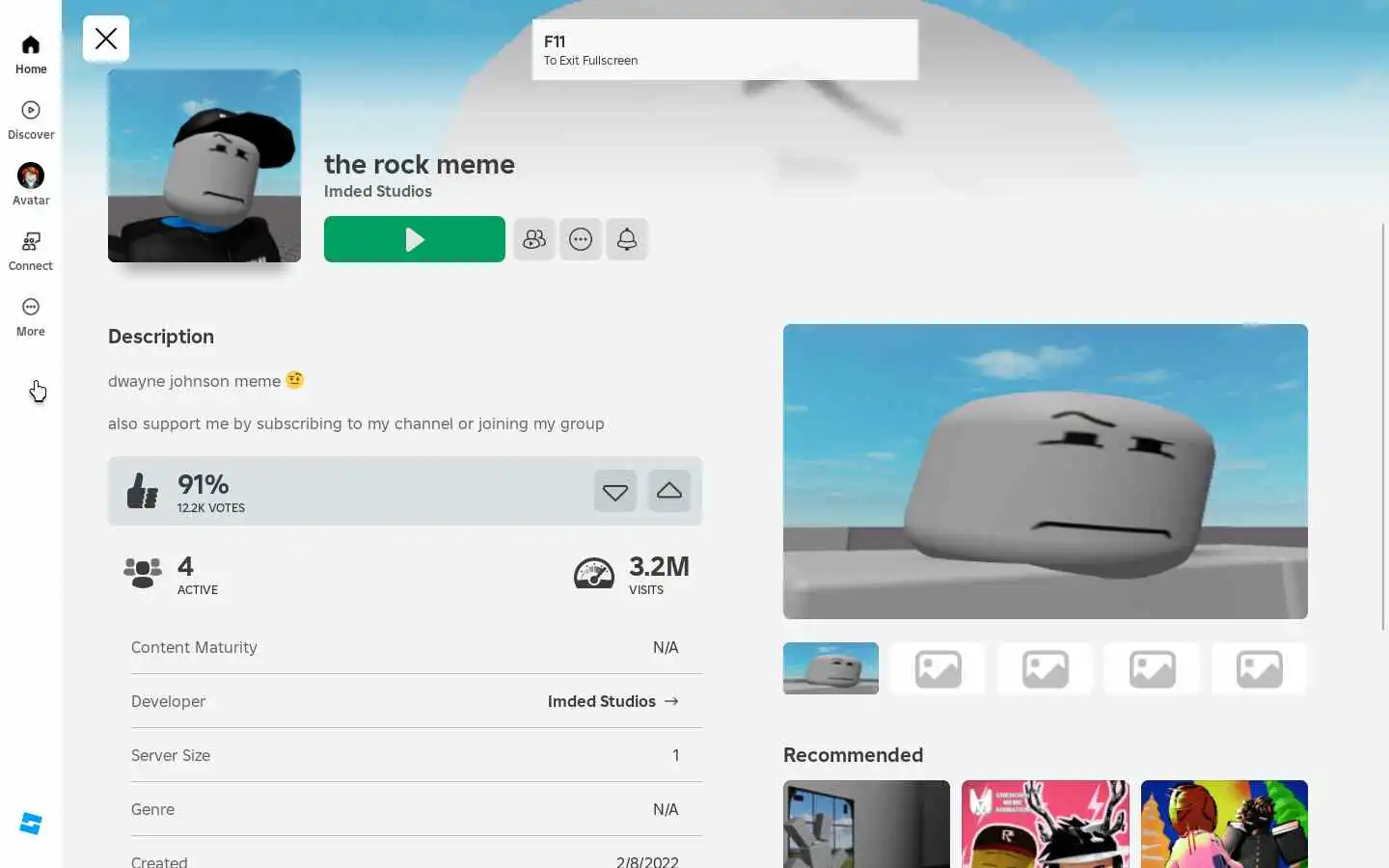1389x868 pixels.
Task: Click the 'the rock meme' title
Action: 420,164
